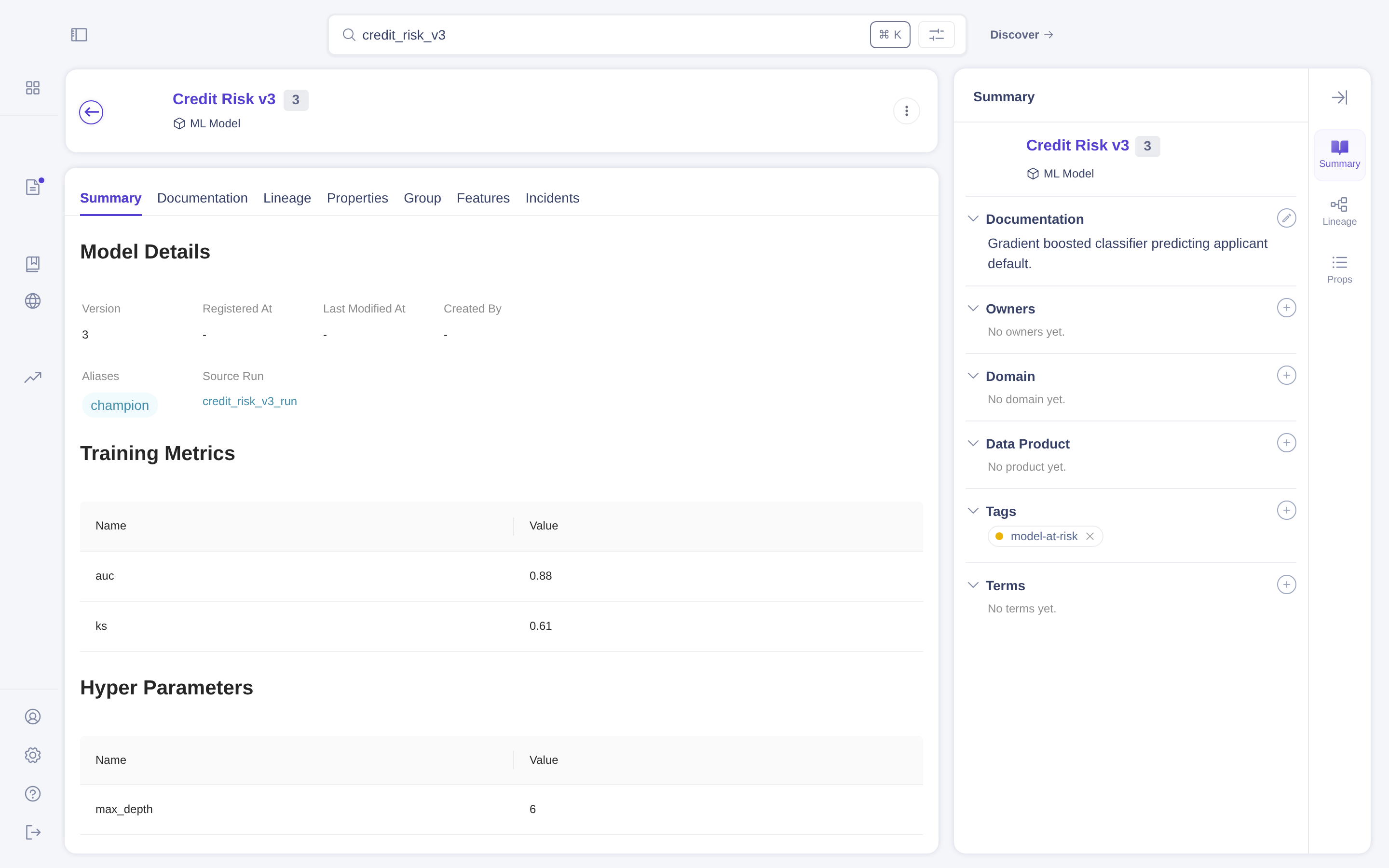1389x868 pixels.
Task: Collapse the Data Product section chevron
Action: coord(973,443)
